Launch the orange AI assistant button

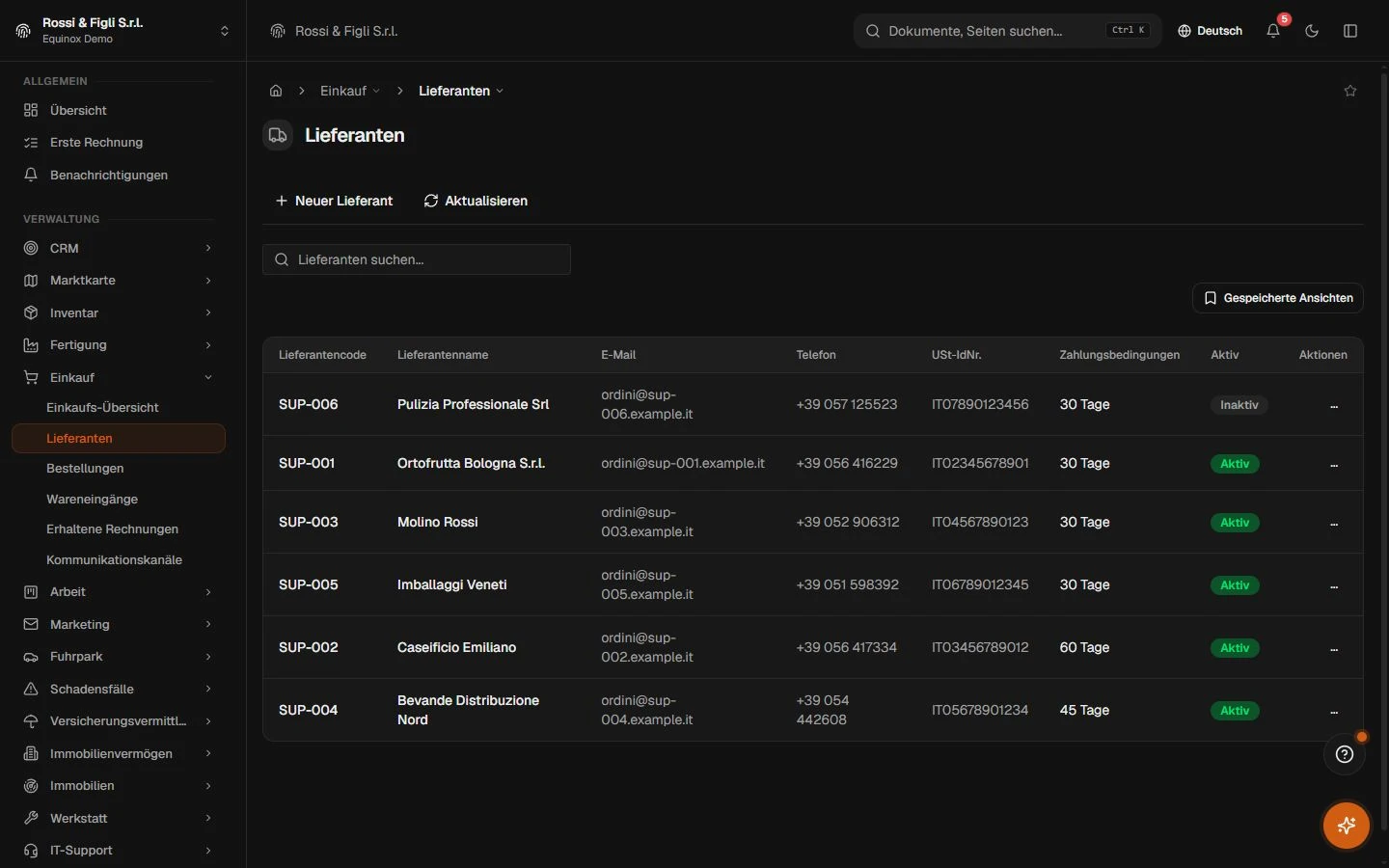[x=1347, y=826]
